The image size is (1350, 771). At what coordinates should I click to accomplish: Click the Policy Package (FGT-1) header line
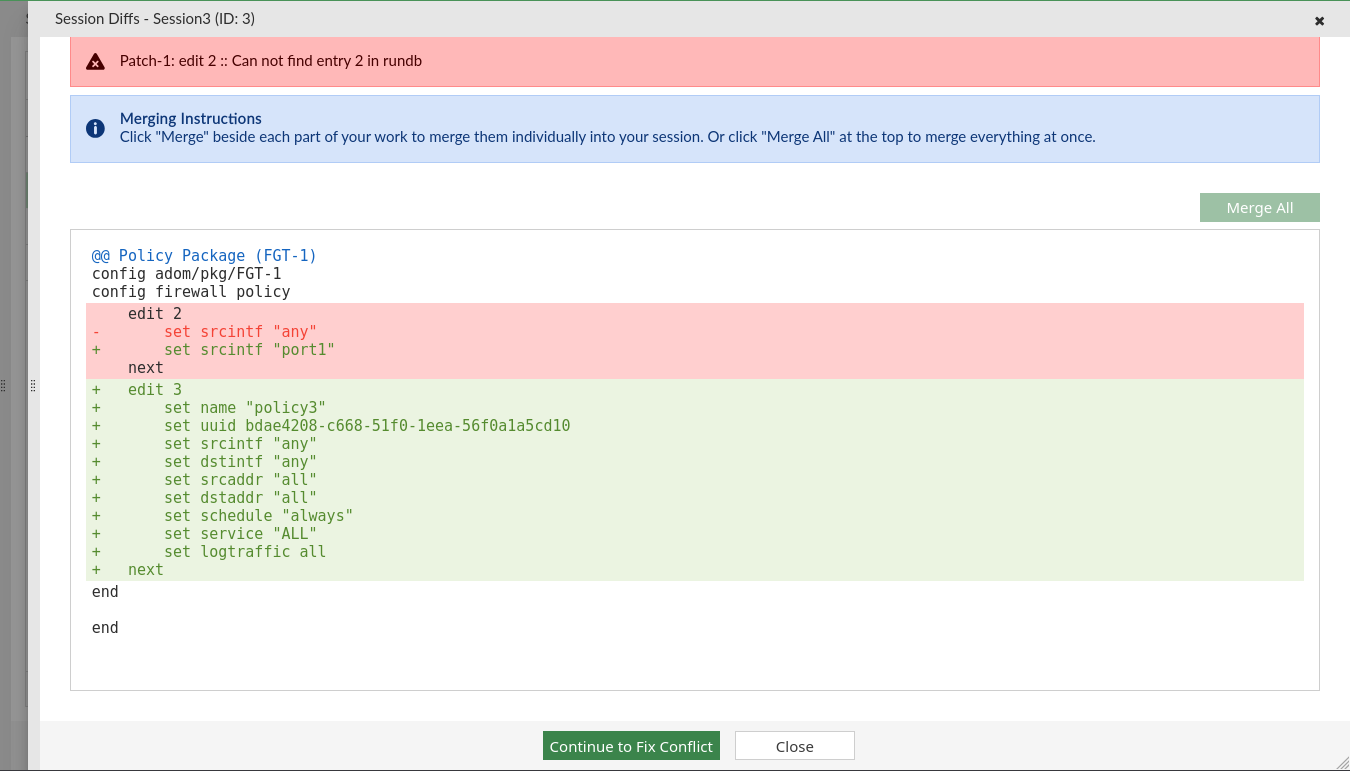point(204,256)
